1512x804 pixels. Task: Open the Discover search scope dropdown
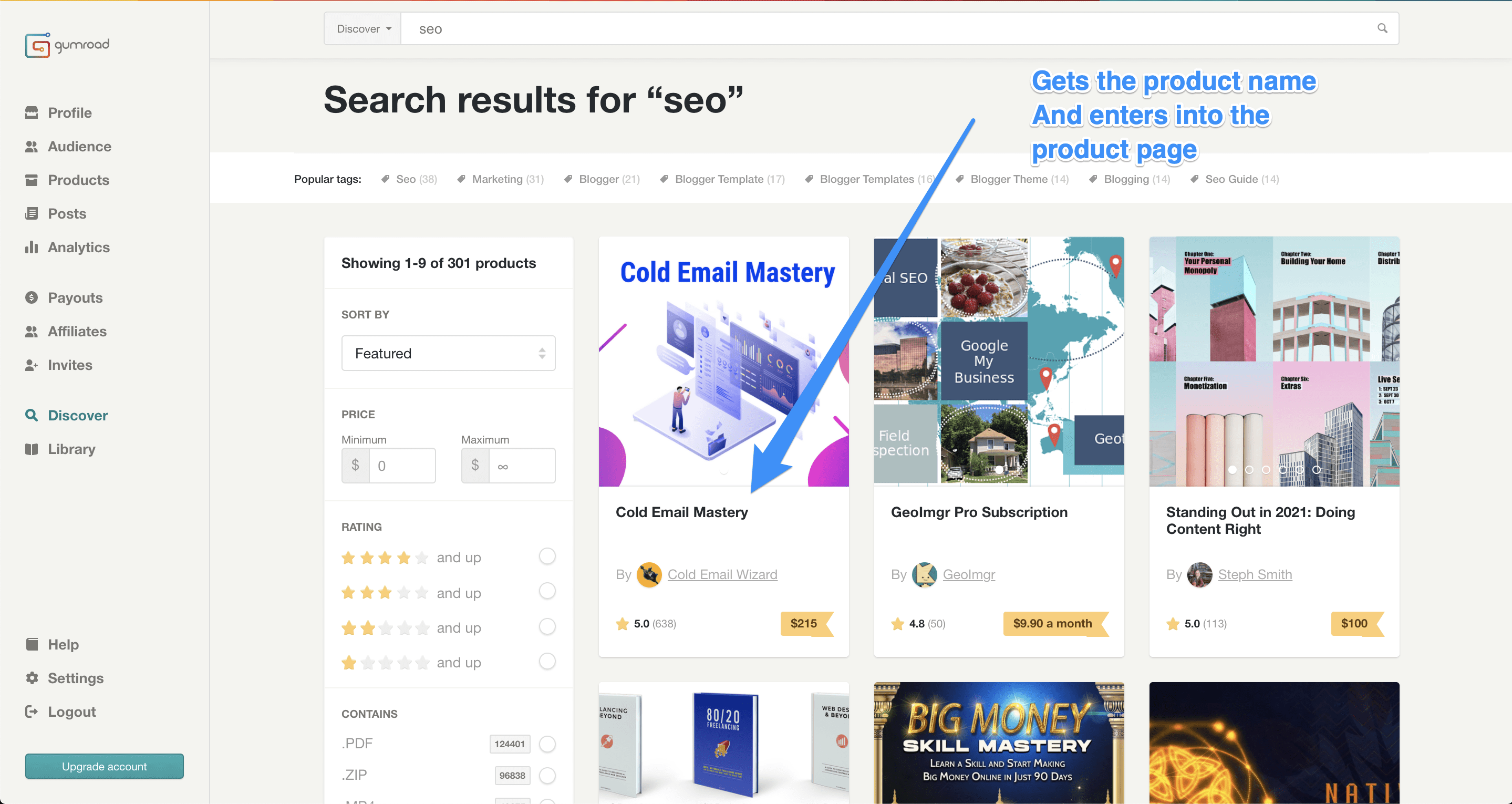pyautogui.click(x=363, y=29)
